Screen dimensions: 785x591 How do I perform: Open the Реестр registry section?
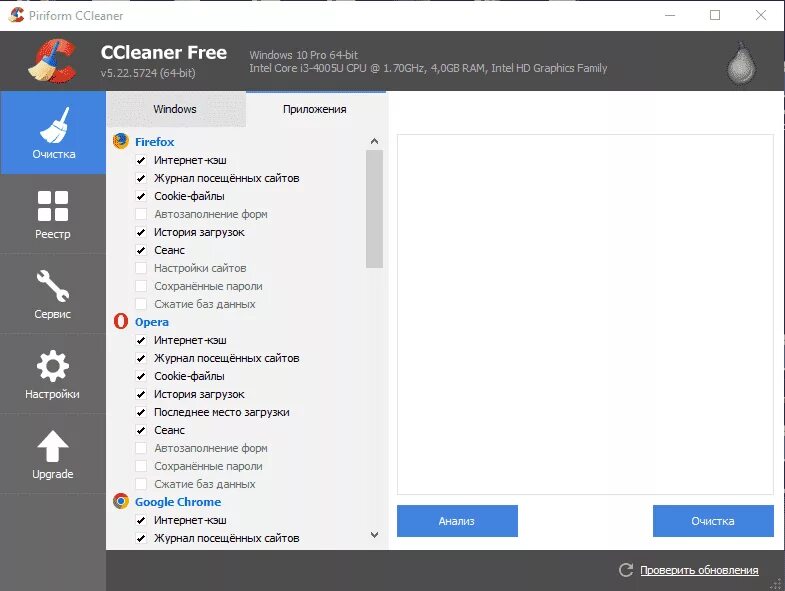(x=53, y=214)
